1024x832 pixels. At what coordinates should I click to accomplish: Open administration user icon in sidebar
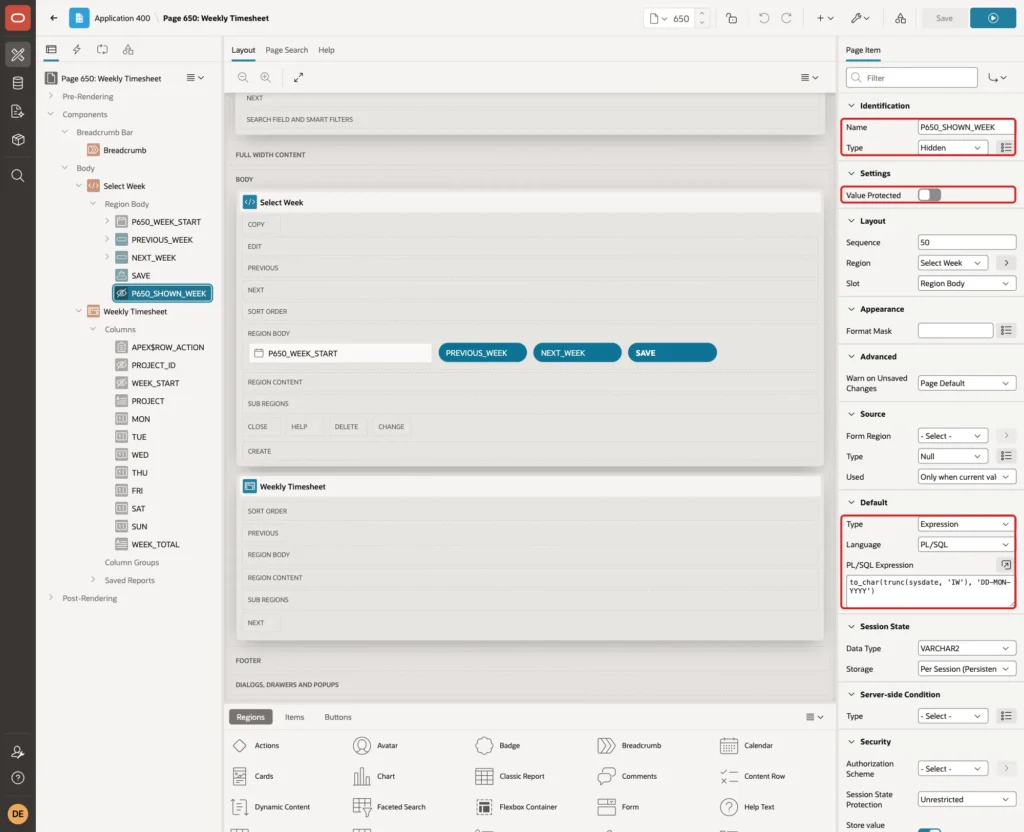[x=18, y=752]
